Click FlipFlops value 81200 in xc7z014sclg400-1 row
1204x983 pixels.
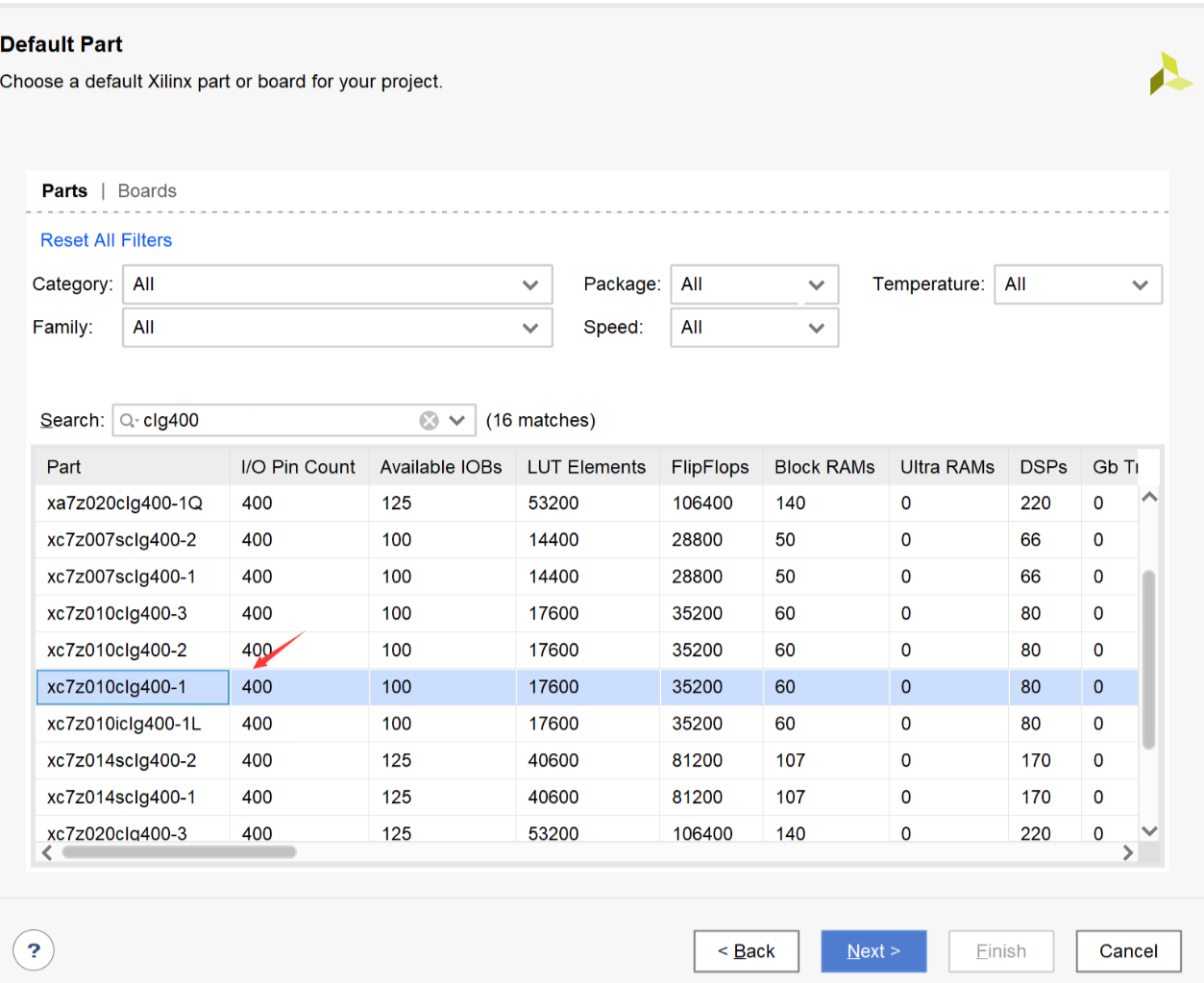(698, 798)
